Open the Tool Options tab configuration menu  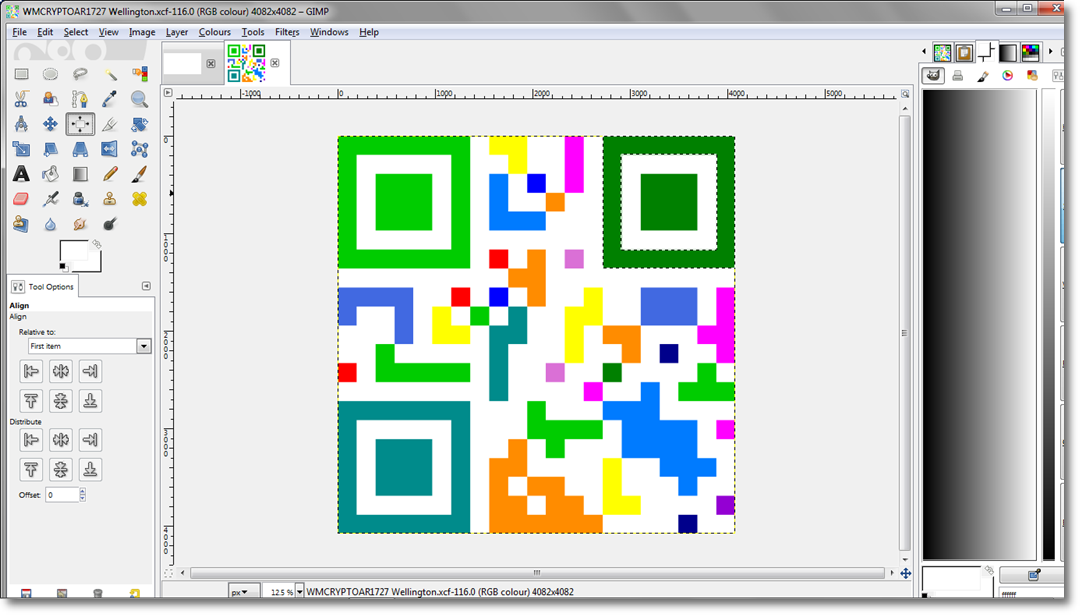click(x=146, y=286)
